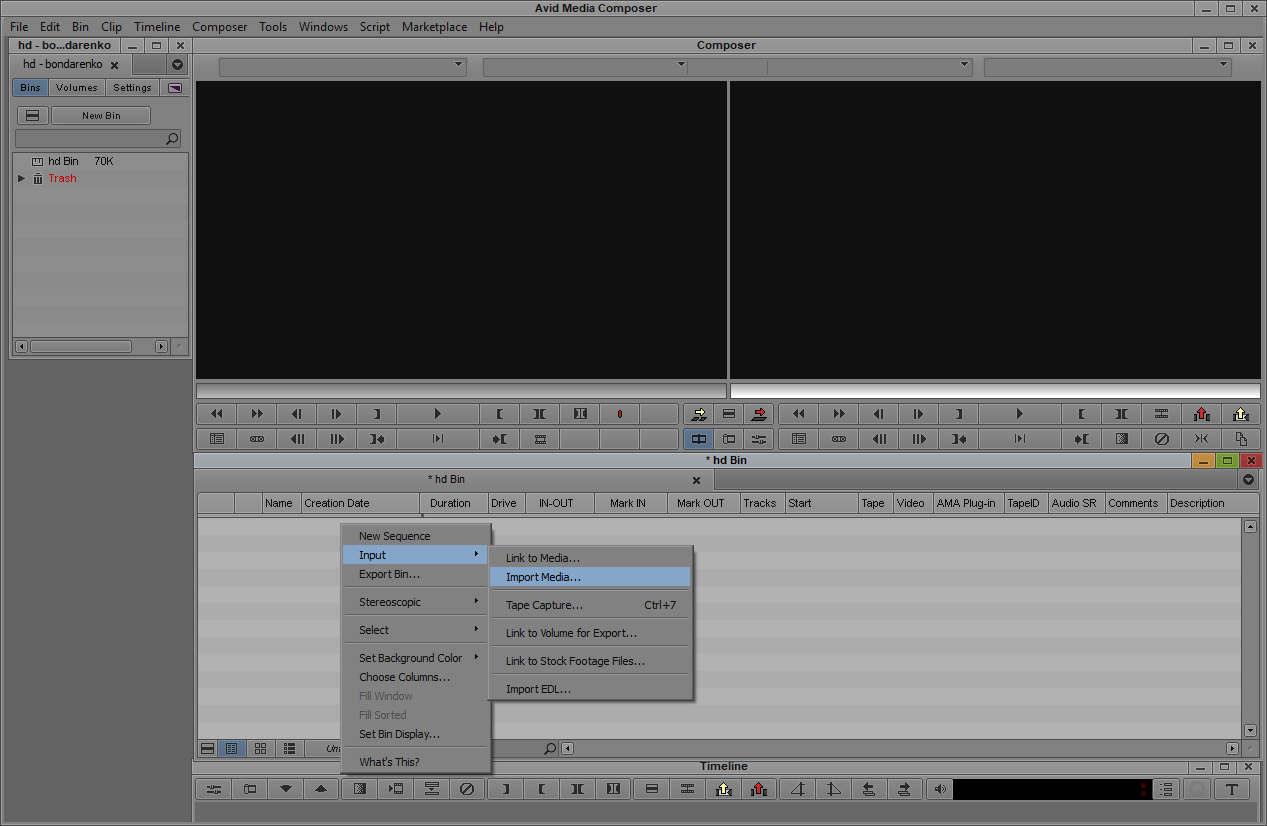Toggle Effect mode button in Composer
1267x826 pixels.
click(760, 439)
